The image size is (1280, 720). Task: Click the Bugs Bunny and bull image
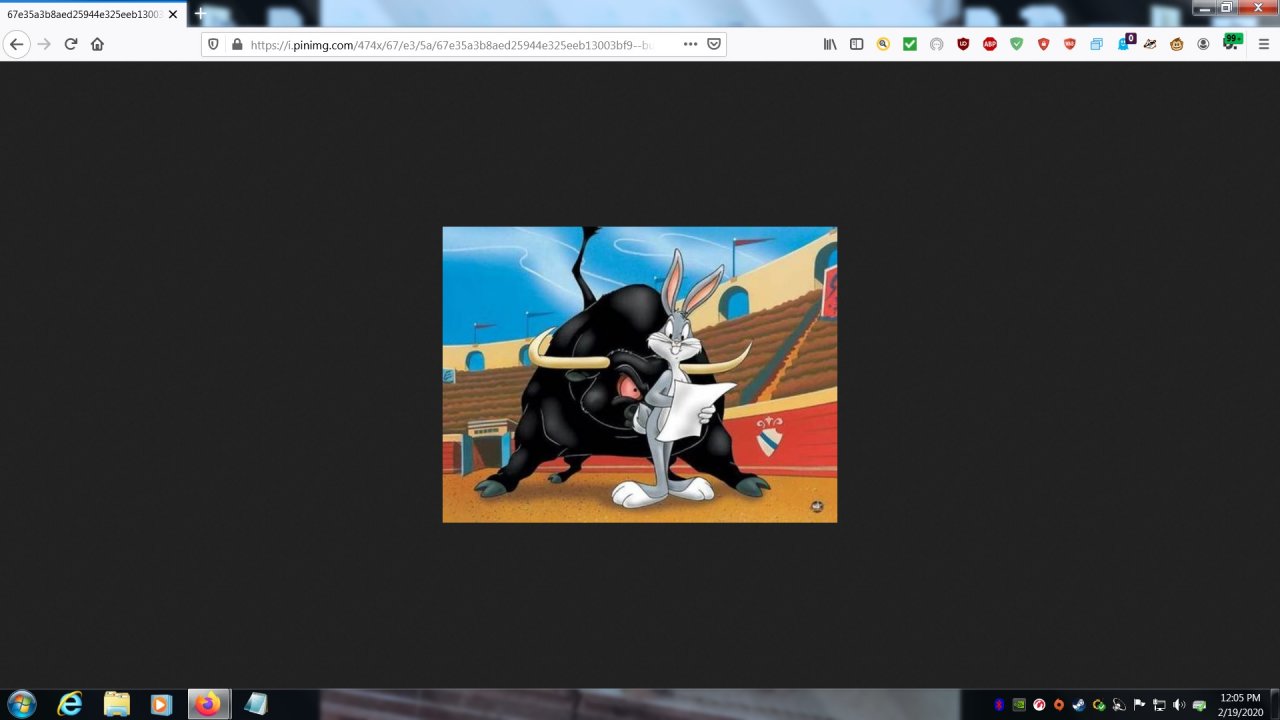click(640, 374)
